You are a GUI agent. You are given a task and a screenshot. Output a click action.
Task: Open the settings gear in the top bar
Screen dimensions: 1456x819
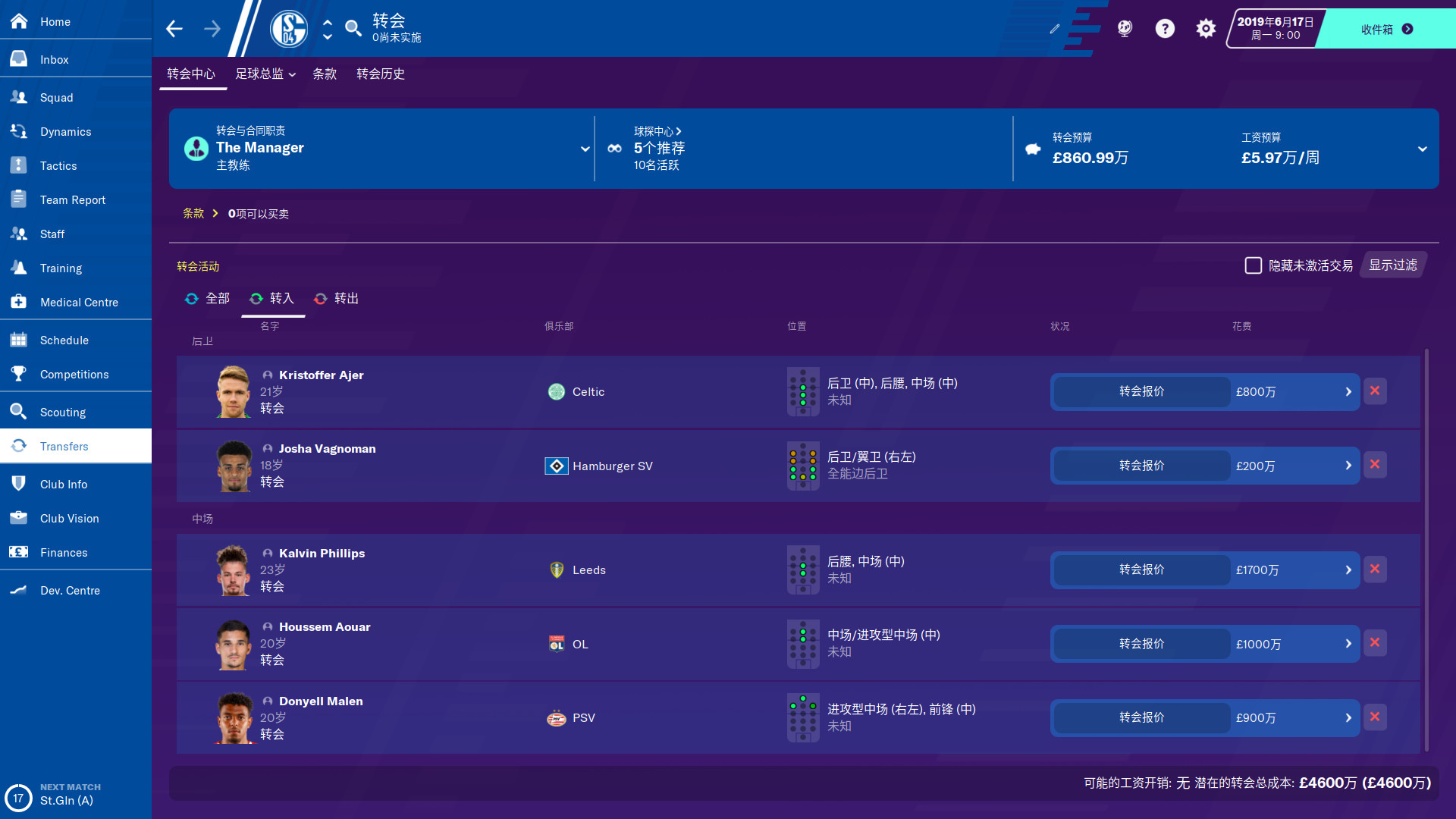pos(1205,28)
